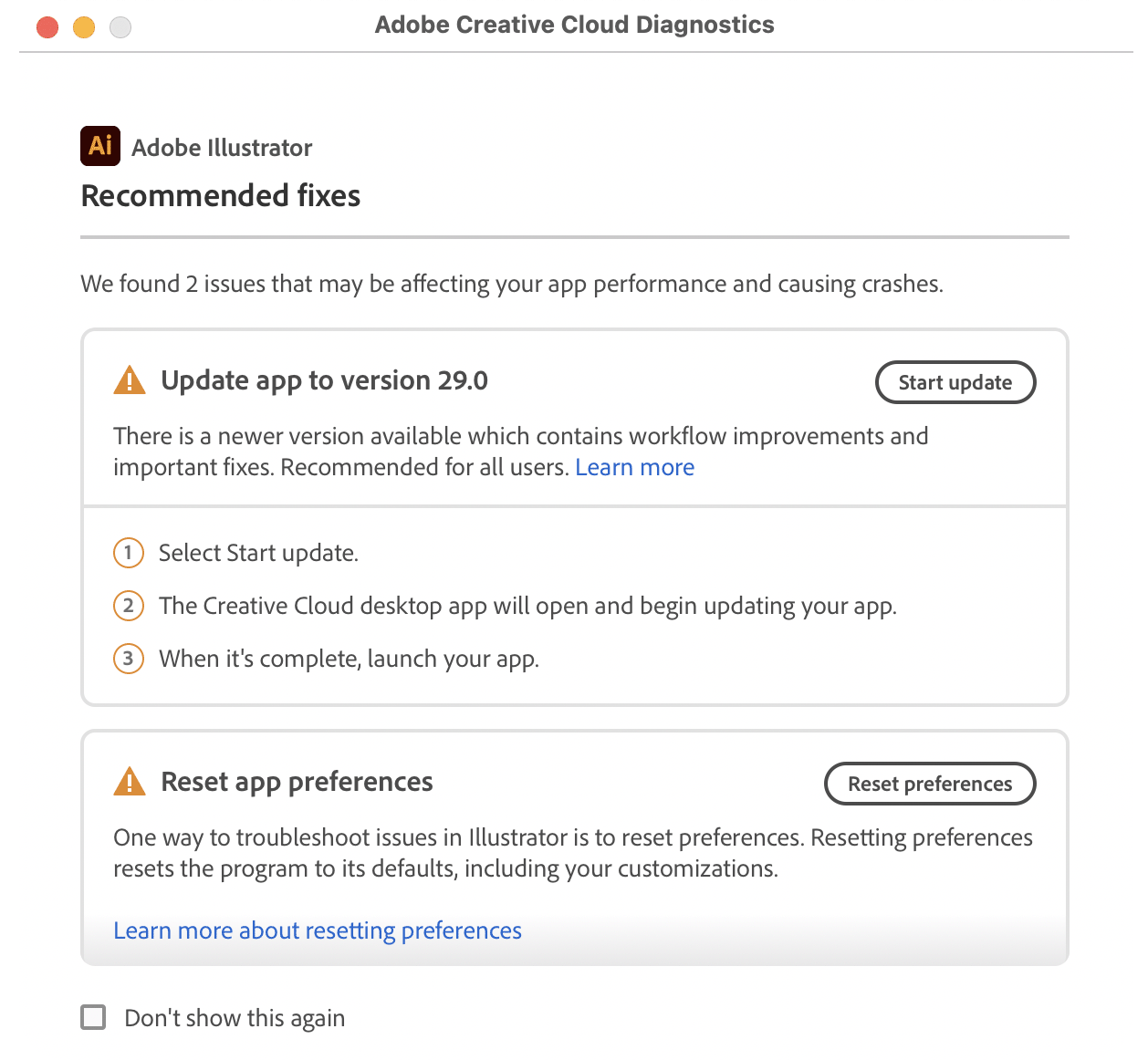Open Learn more about resetting preferences
The width and height of the screenshot is (1148, 1060).
coord(317,930)
